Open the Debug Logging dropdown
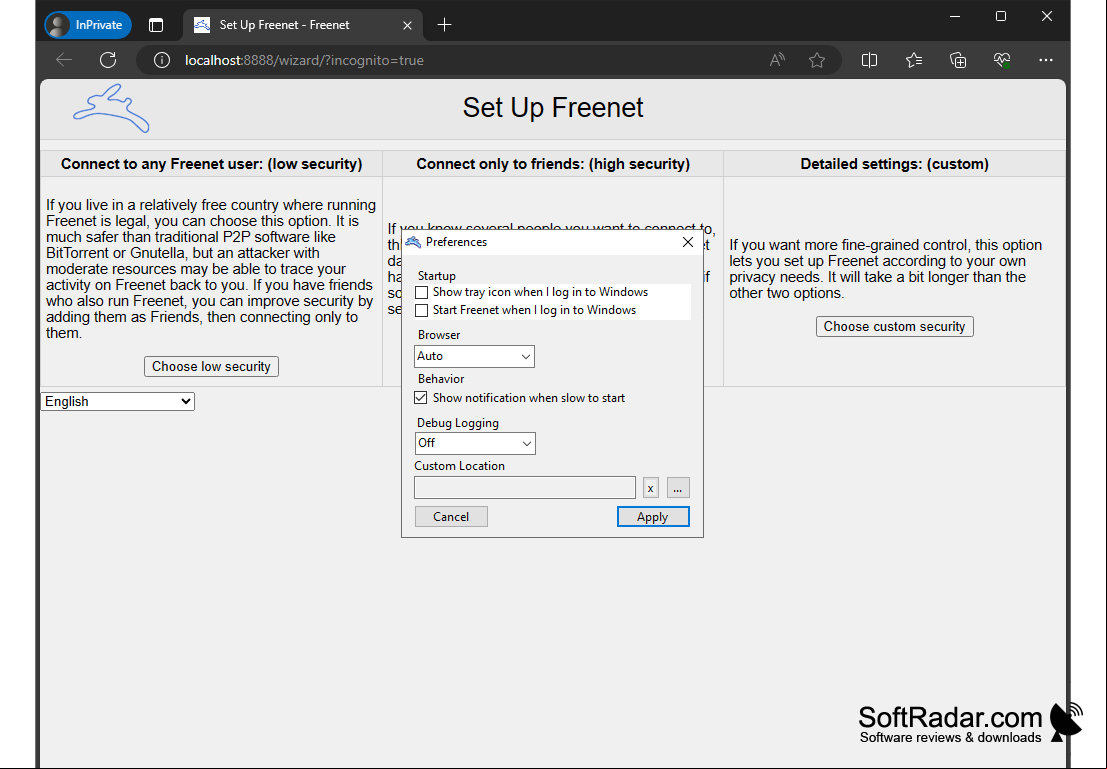This screenshot has height=769, width=1107. click(475, 443)
